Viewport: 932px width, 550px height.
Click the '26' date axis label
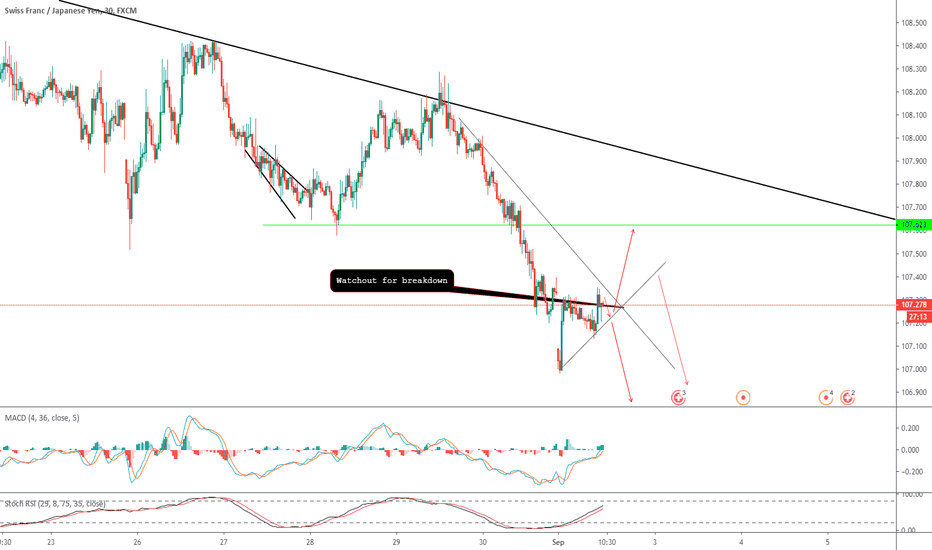(x=137, y=542)
